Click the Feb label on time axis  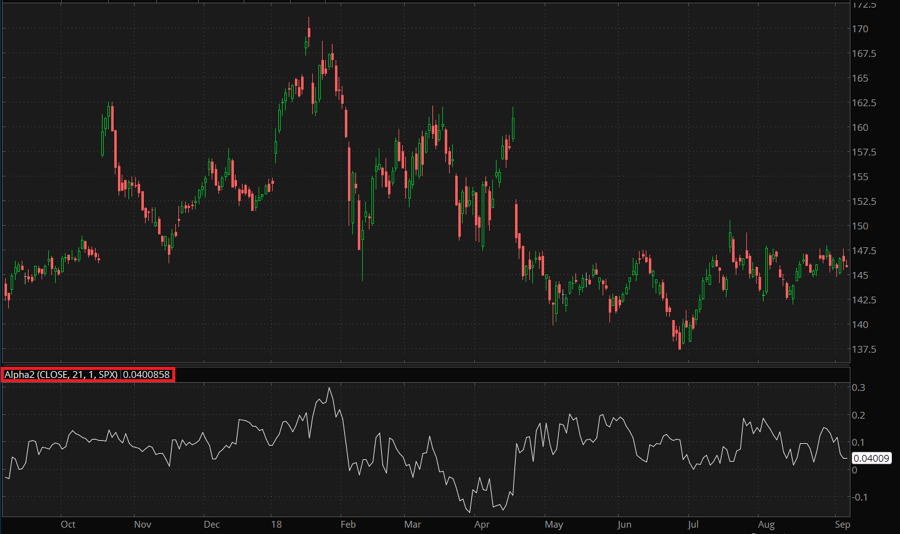point(348,524)
